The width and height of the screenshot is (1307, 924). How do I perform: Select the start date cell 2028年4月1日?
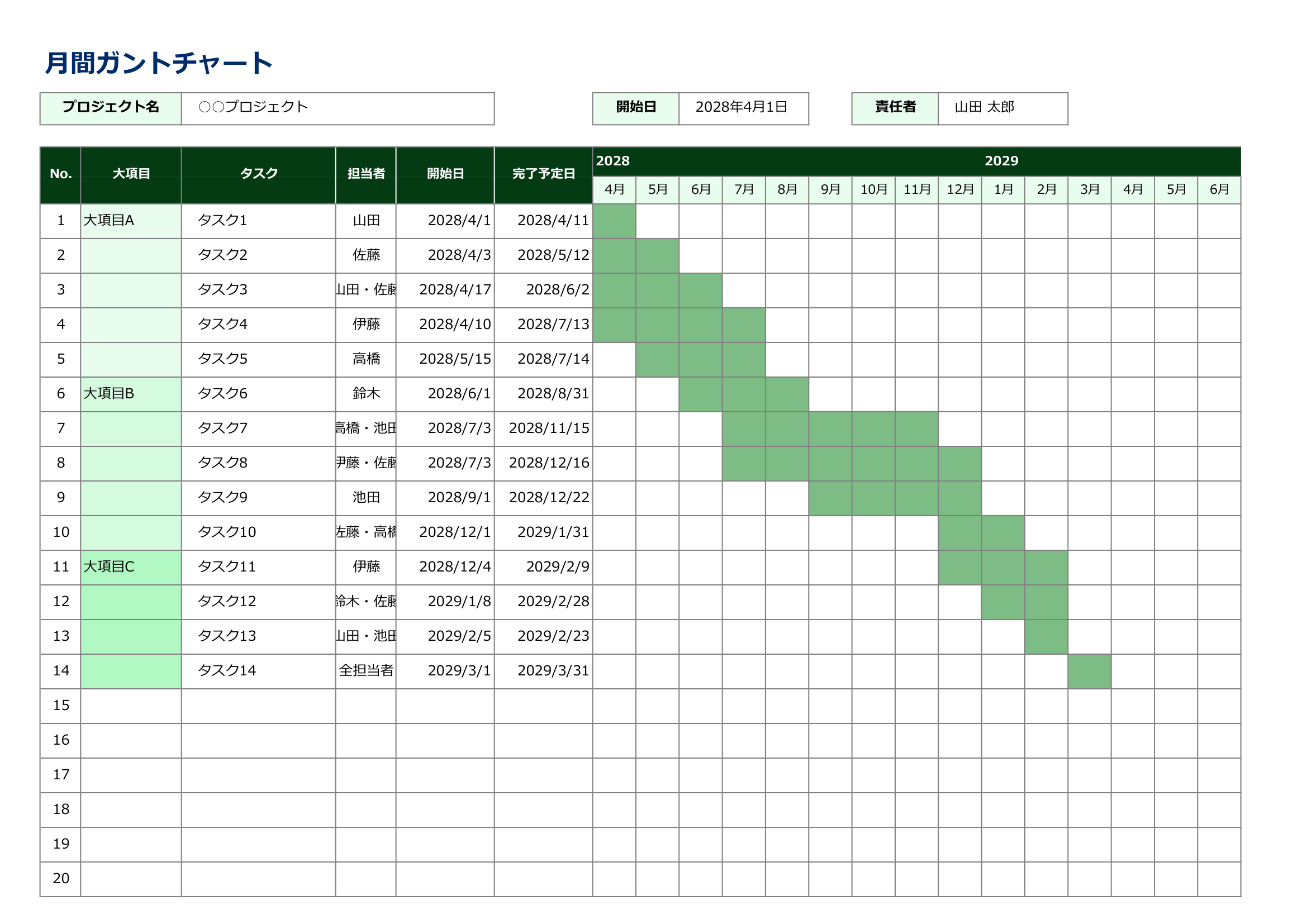click(x=743, y=108)
